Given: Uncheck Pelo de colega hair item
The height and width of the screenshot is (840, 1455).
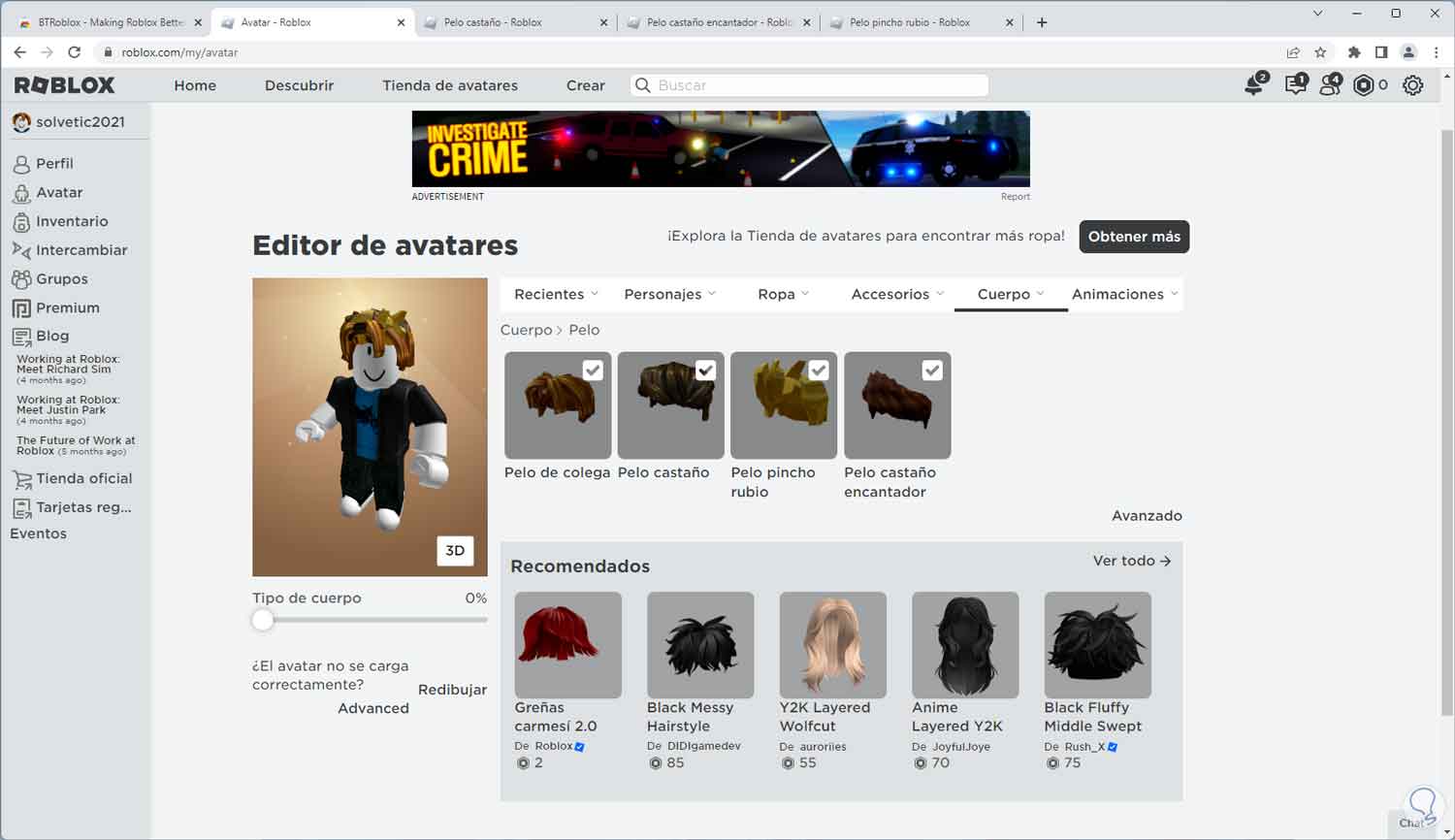Looking at the screenshot, I should [593, 371].
